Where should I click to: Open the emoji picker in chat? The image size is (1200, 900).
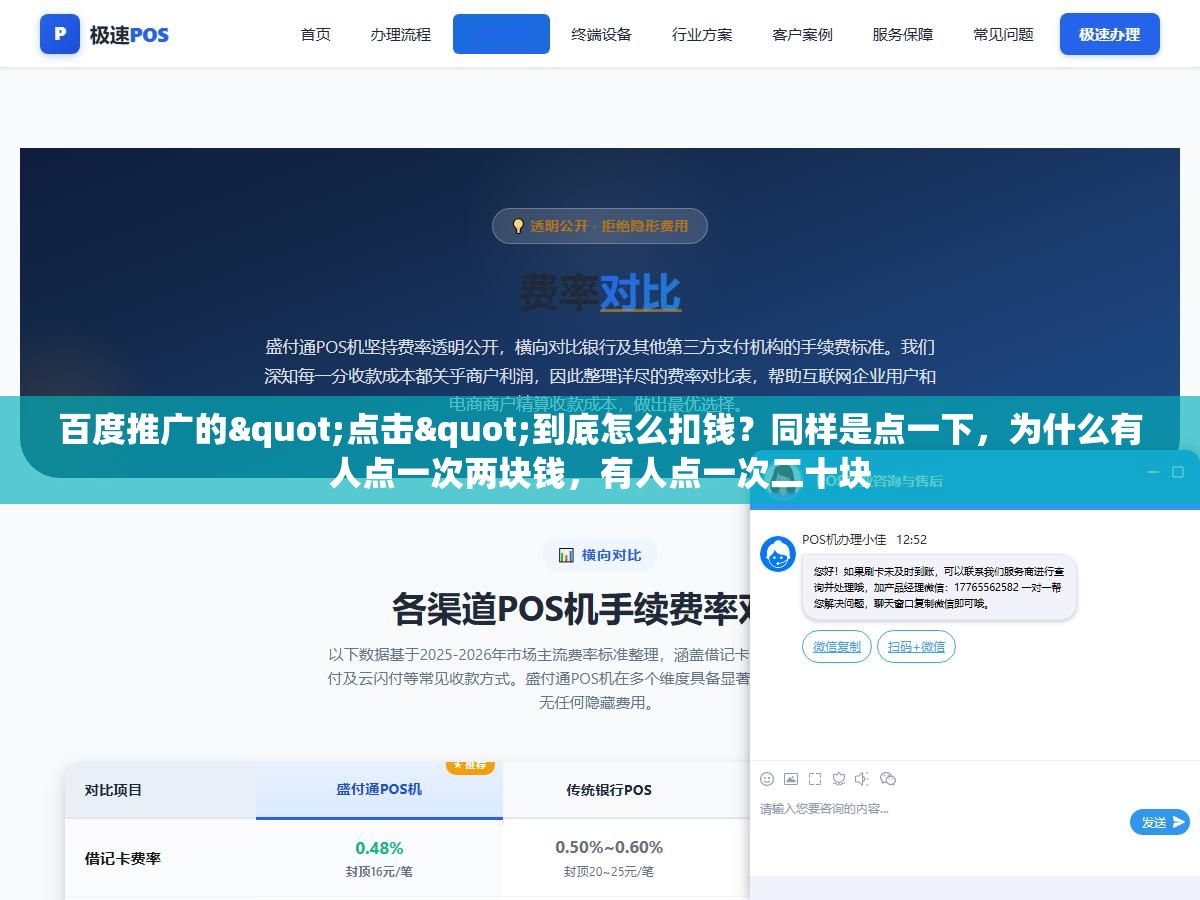point(767,779)
